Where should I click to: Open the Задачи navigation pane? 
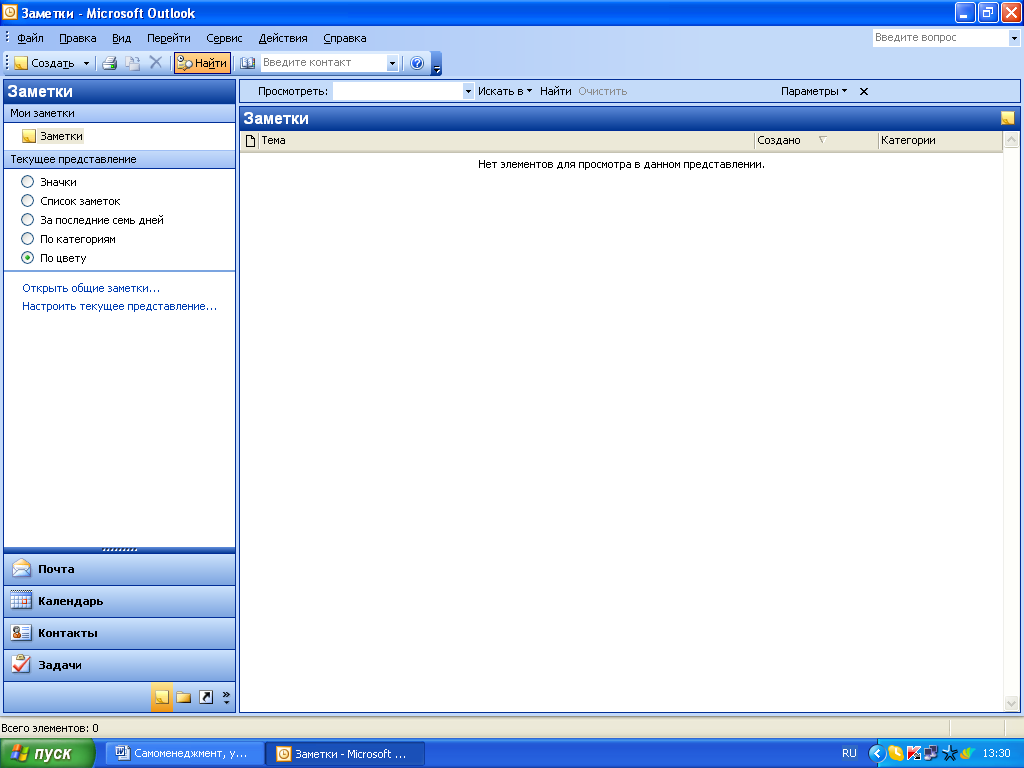coord(120,665)
